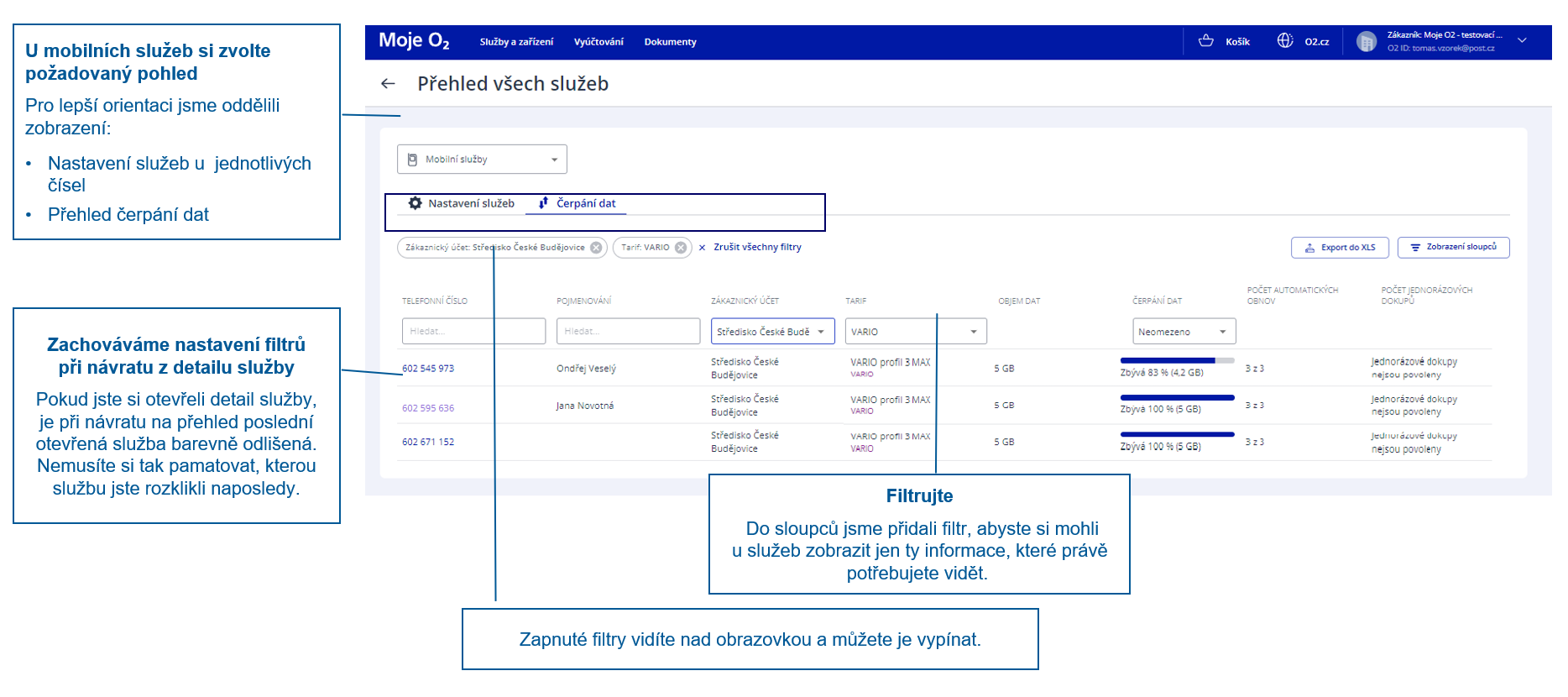Image resolution: width=1568 pixels, height=697 pixels.
Task: Expand the customer account menu chevron
Action: 1522,41
